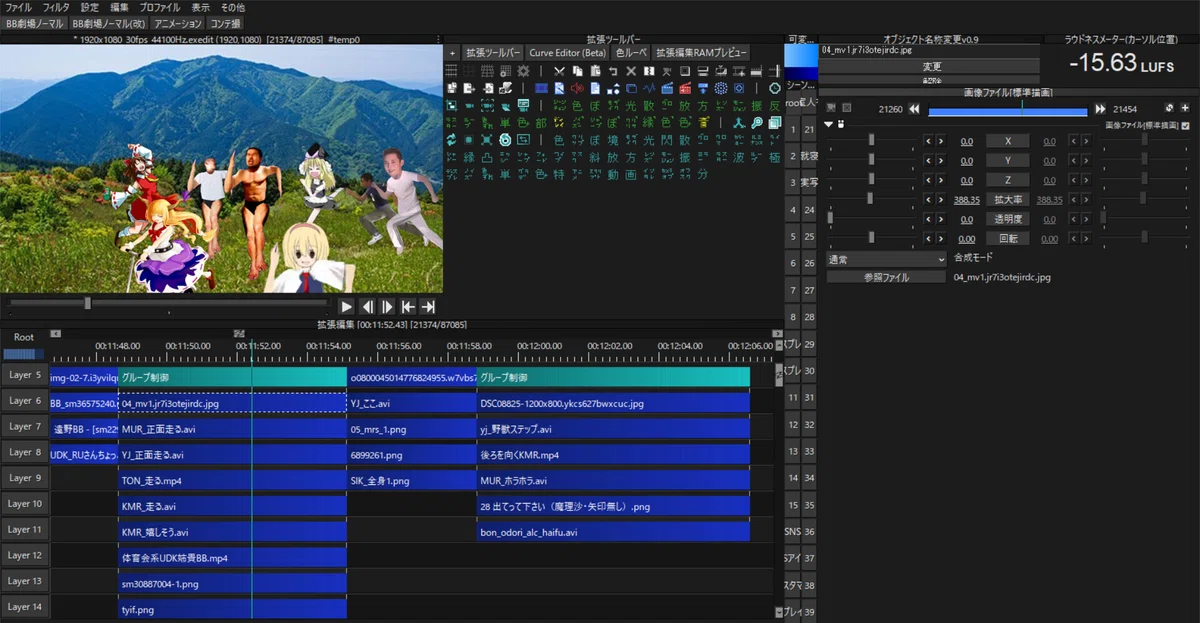The height and width of the screenshot is (623, 1200).
Task: Click the 波 wave effect icon
Action: (739, 157)
